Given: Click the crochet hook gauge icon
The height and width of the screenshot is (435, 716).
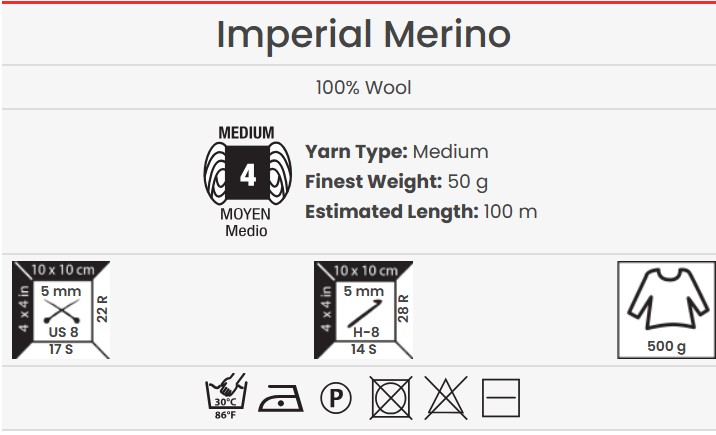Looking at the screenshot, I should [x=363, y=309].
